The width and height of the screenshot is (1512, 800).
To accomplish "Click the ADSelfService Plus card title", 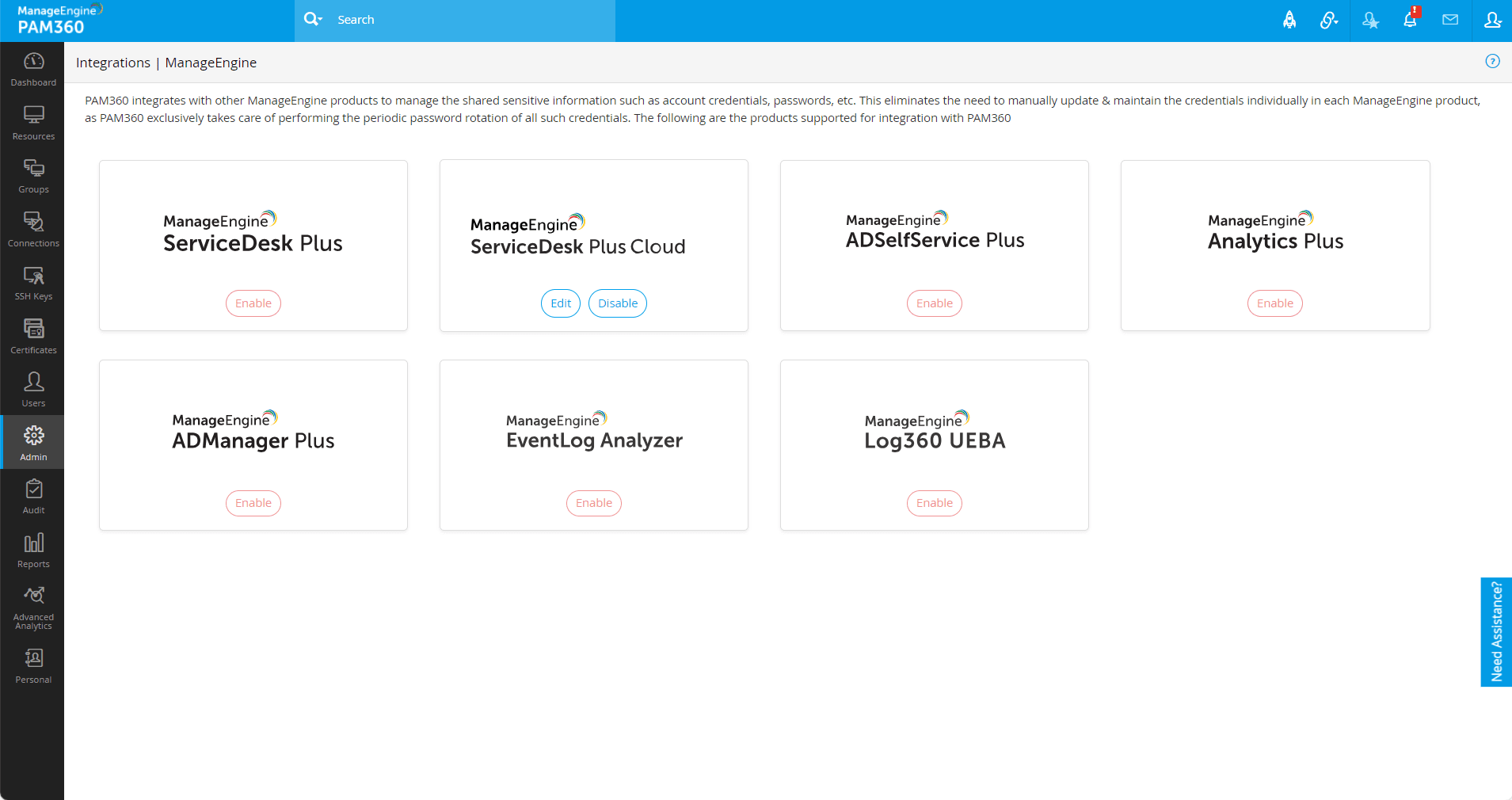I will pyautogui.click(x=935, y=231).
